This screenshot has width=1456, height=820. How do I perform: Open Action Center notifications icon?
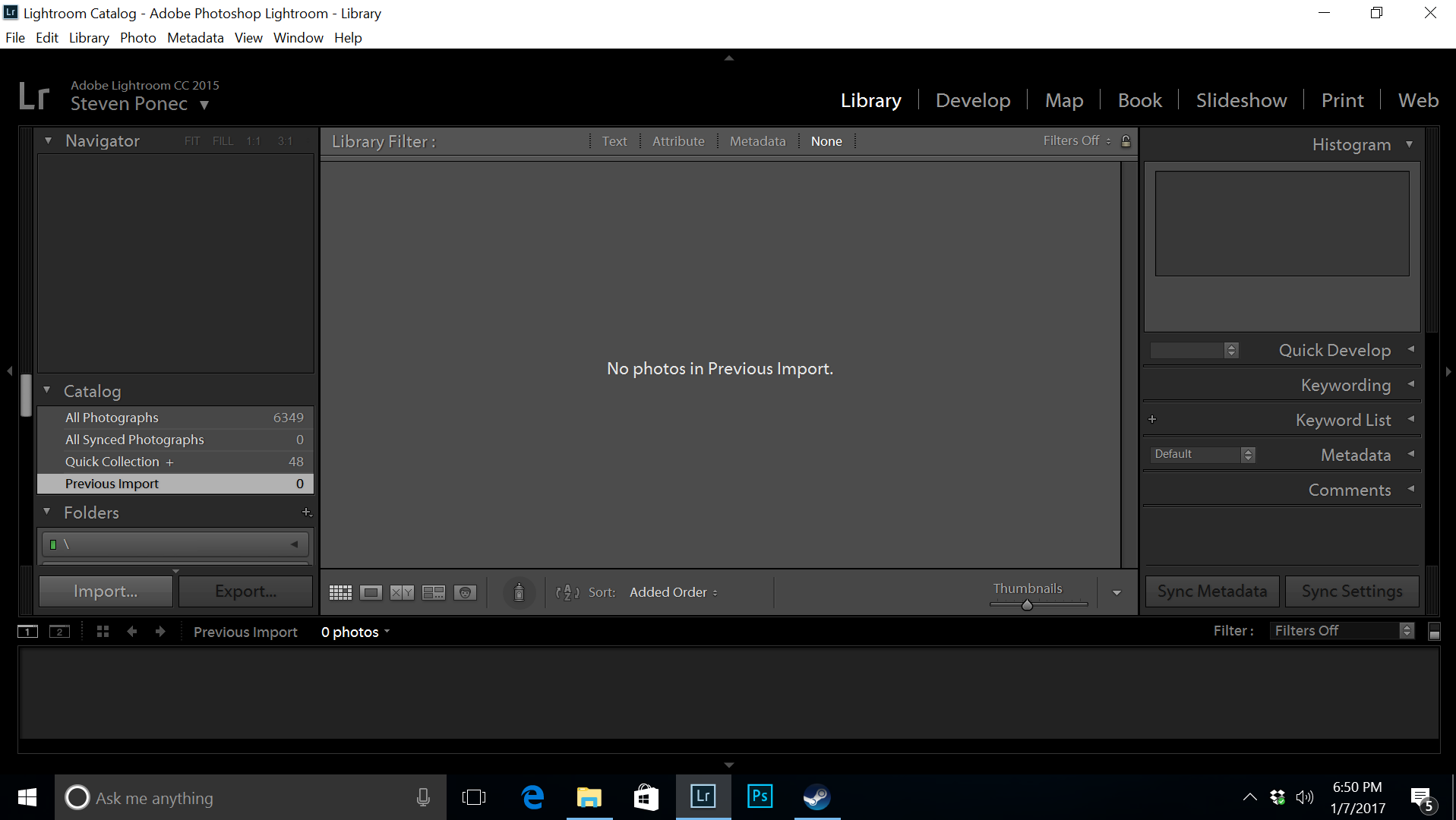coord(1422,799)
